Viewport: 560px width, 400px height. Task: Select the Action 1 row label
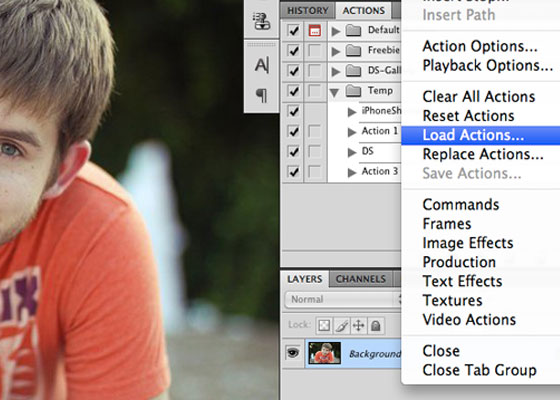coord(380,131)
